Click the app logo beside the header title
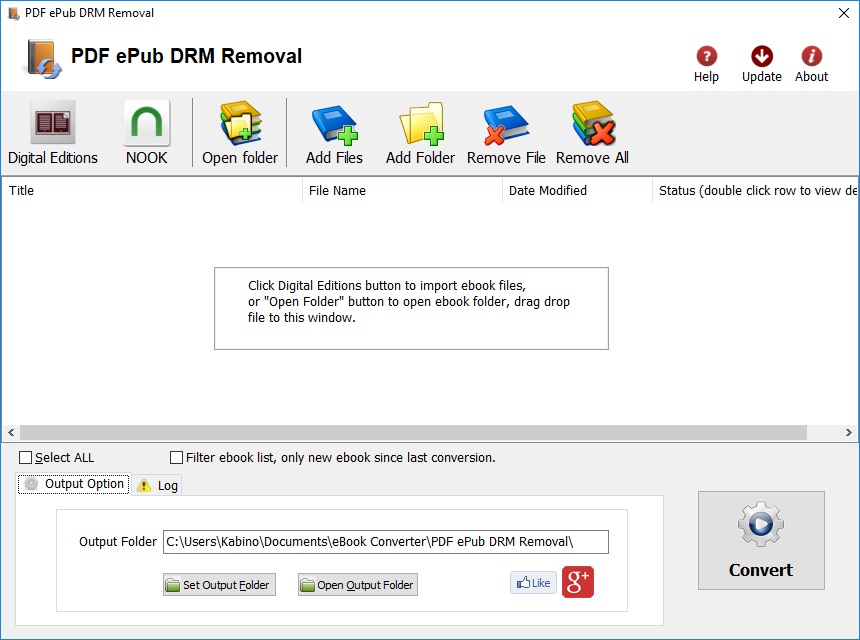The height and width of the screenshot is (640, 860). pyautogui.click(x=43, y=59)
